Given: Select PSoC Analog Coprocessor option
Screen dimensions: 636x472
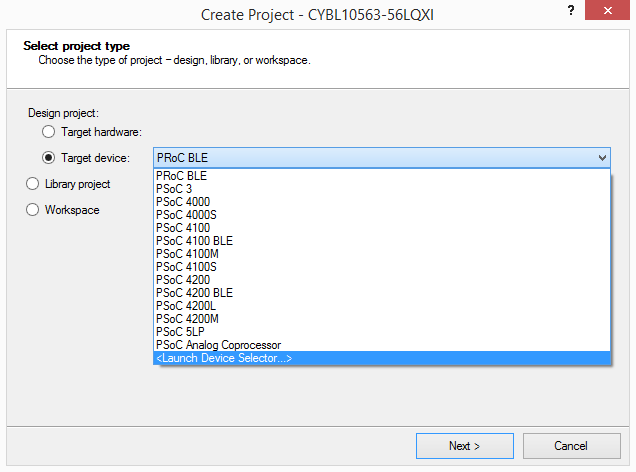Looking at the screenshot, I should pyautogui.click(x=219, y=345).
